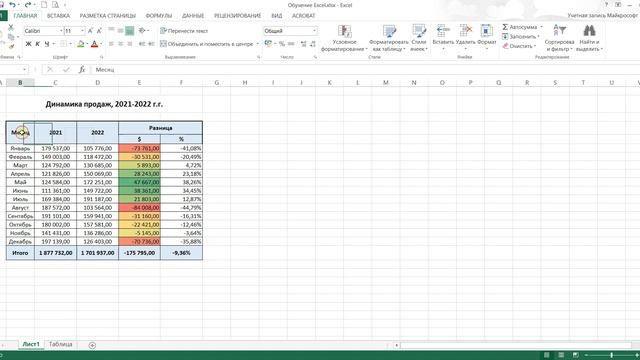Open Sort and Filter (Сортировка и фильтр)

pos(559,38)
